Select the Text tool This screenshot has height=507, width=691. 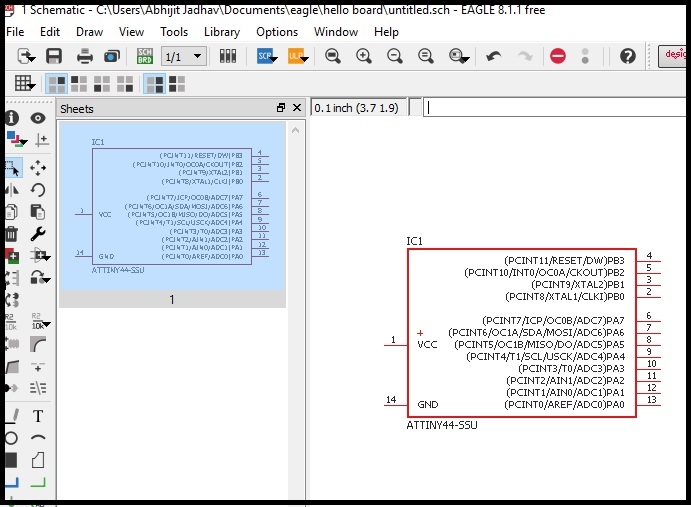tap(38, 416)
